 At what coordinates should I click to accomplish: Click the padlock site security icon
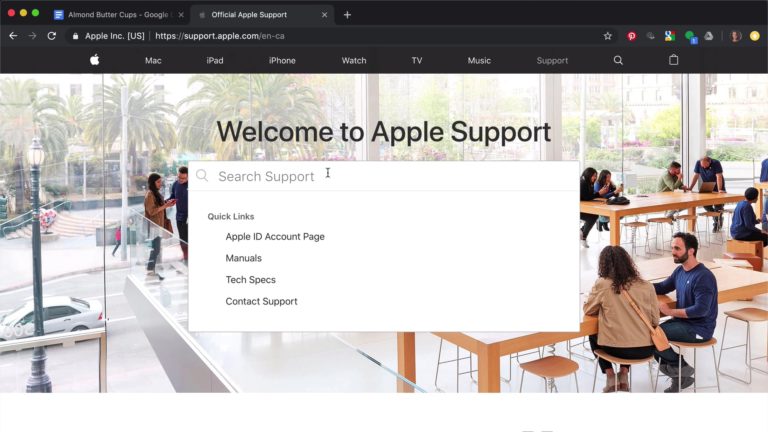[75, 36]
